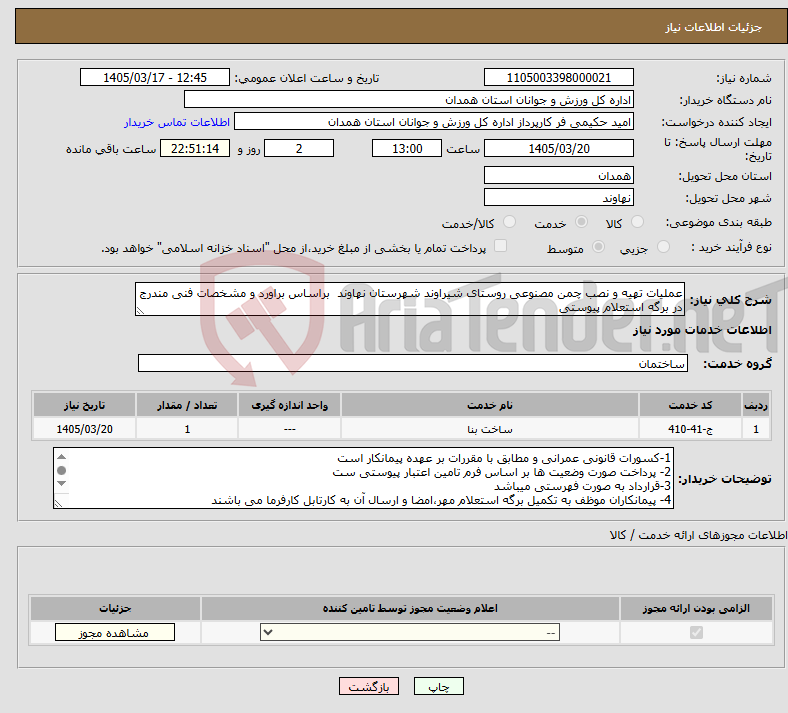This screenshot has height=713, width=788.
Task: Click the چاپ print button
Action: pyautogui.click(x=439, y=686)
